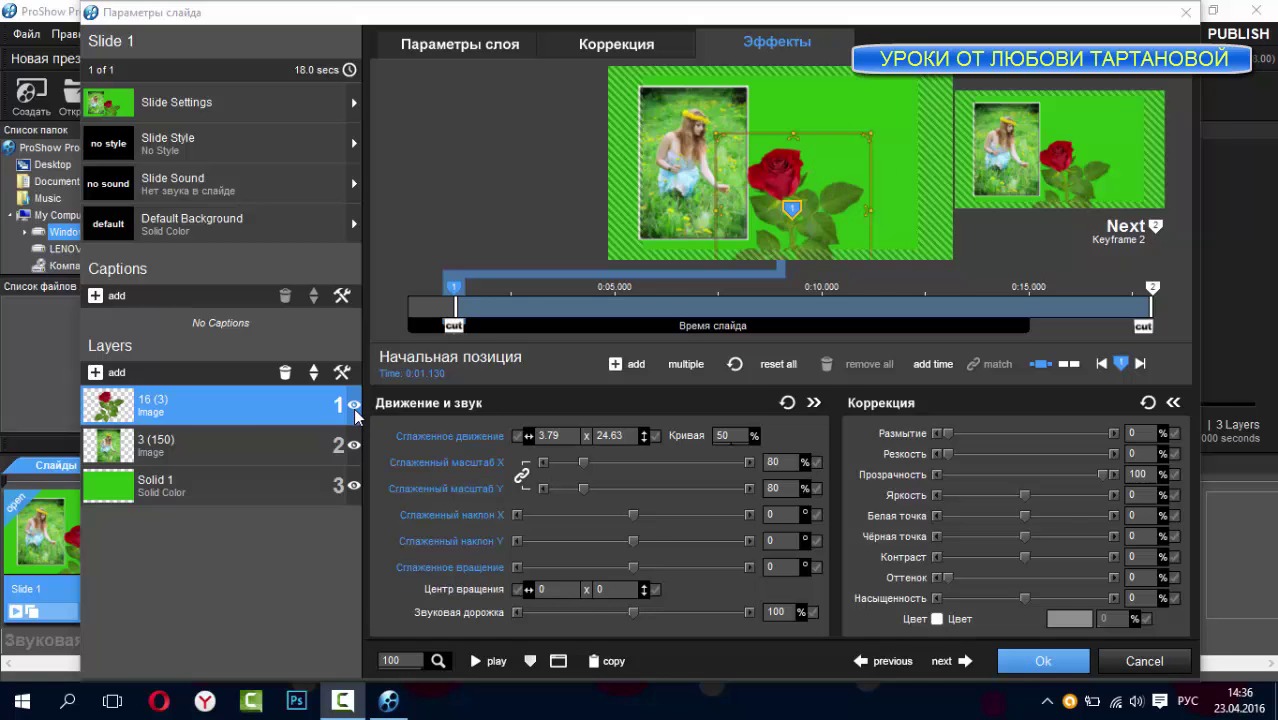Click the Layers reorder up/down arrows

coord(314,373)
